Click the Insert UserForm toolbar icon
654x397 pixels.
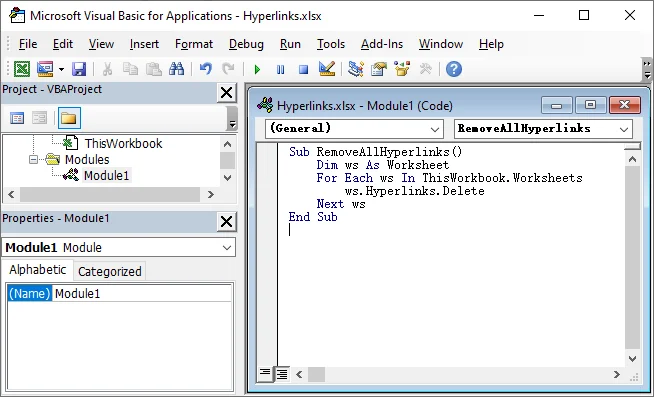click(x=45, y=69)
